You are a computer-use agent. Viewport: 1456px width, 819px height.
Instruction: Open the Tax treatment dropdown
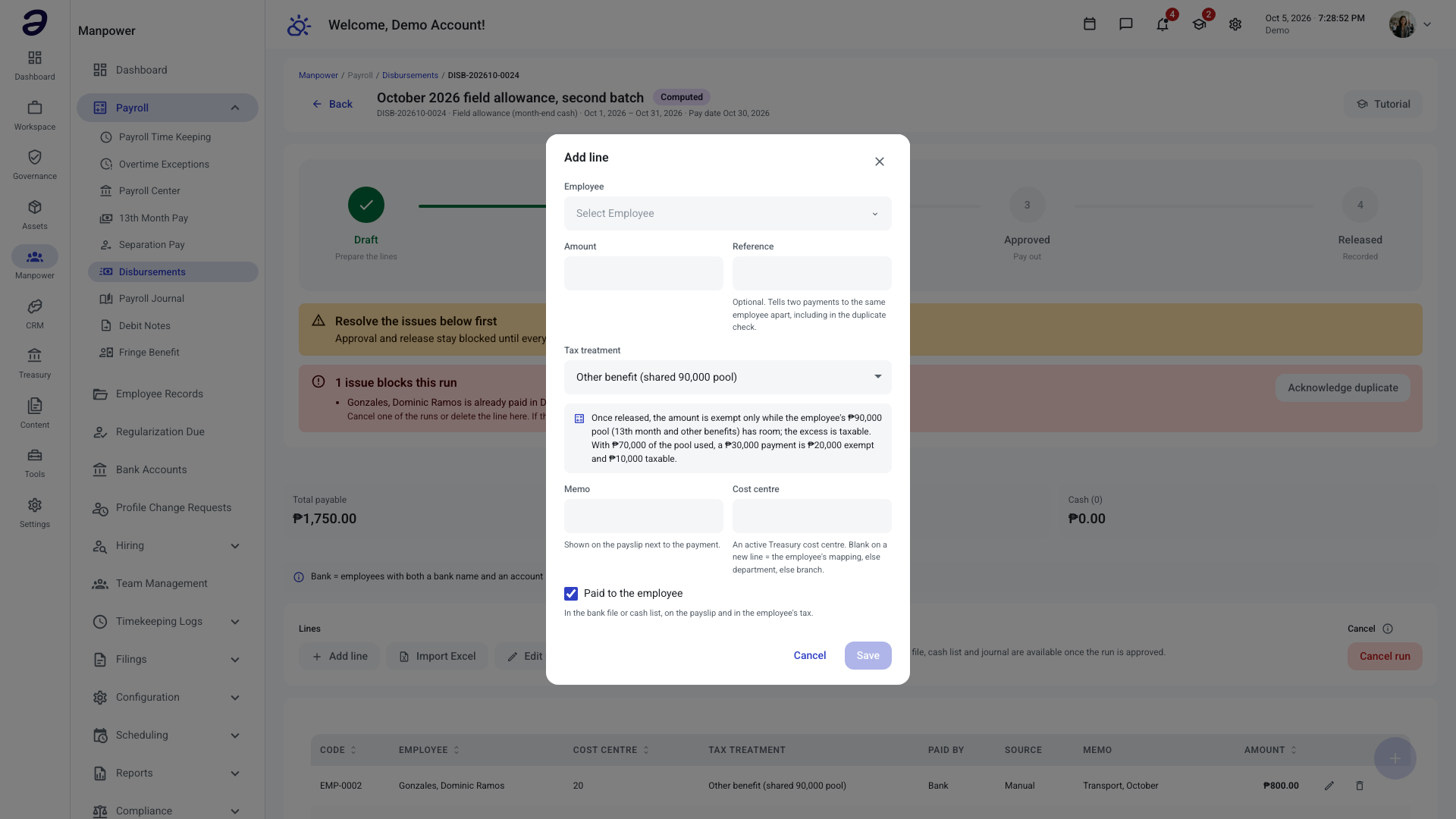pos(728,377)
